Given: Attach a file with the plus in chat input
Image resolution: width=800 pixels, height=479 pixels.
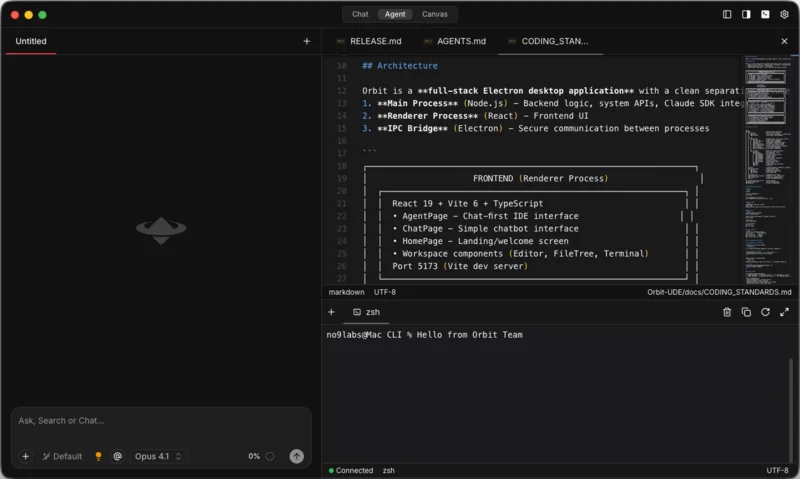Looking at the screenshot, I should 26,456.
